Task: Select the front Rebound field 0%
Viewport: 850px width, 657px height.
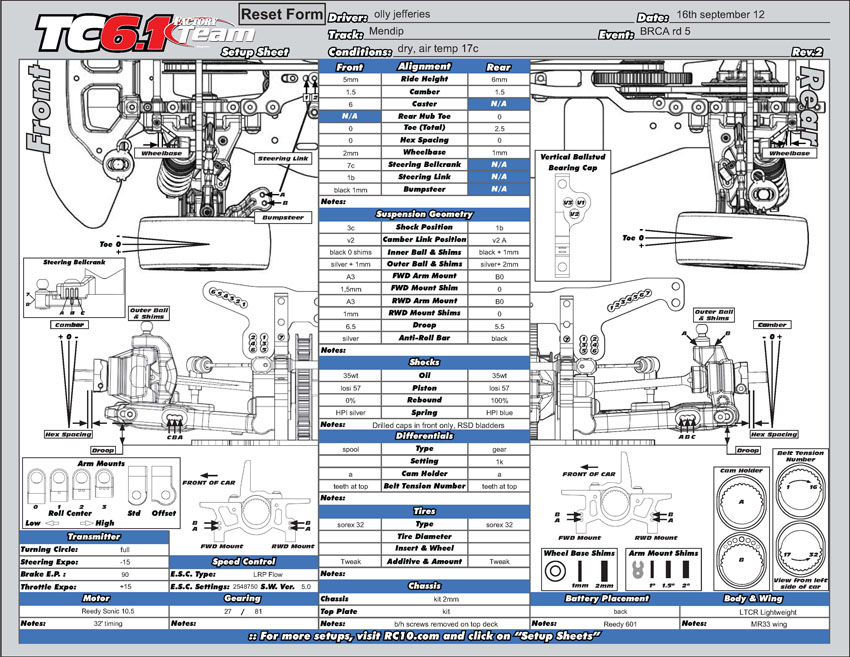Action: tap(350, 401)
